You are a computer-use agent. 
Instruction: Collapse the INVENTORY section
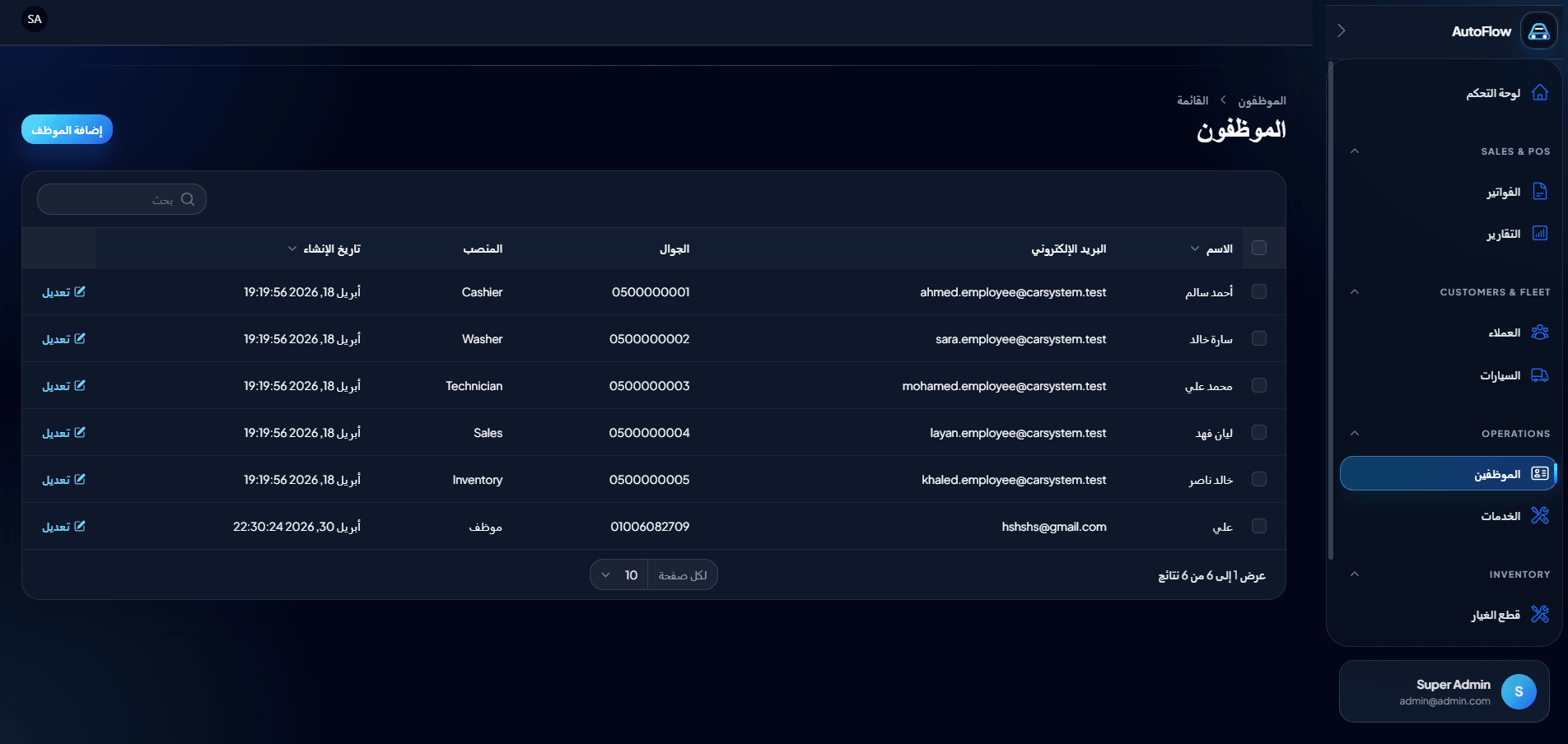click(1355, 574)
